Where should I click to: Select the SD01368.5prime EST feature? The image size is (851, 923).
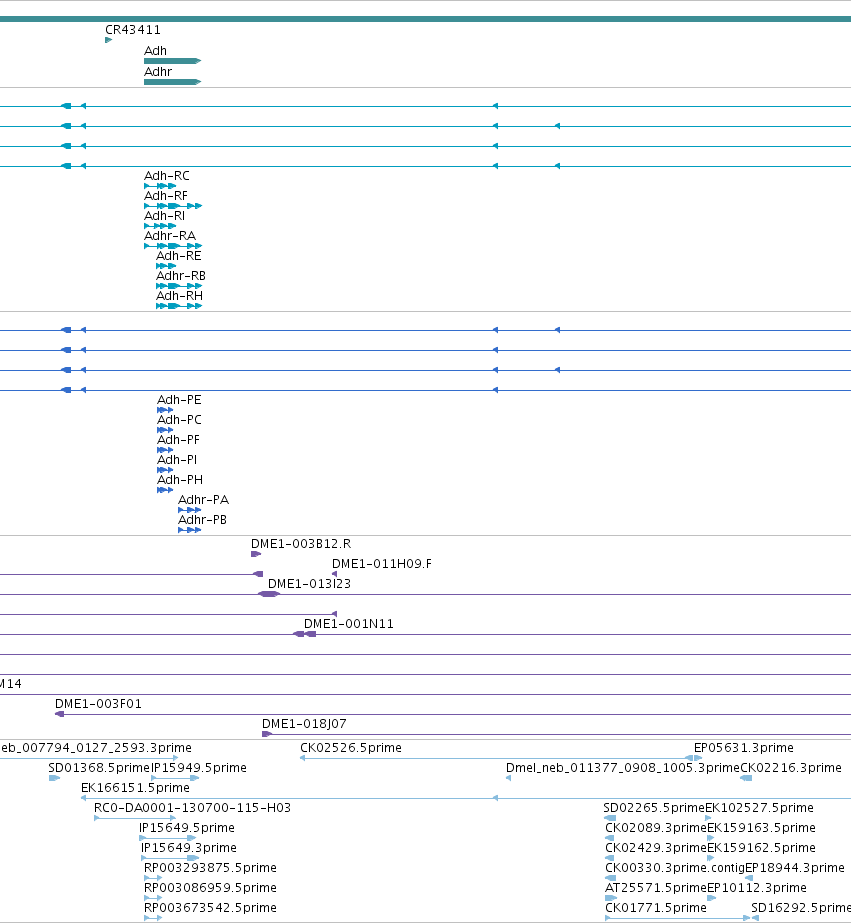point(54,778)
